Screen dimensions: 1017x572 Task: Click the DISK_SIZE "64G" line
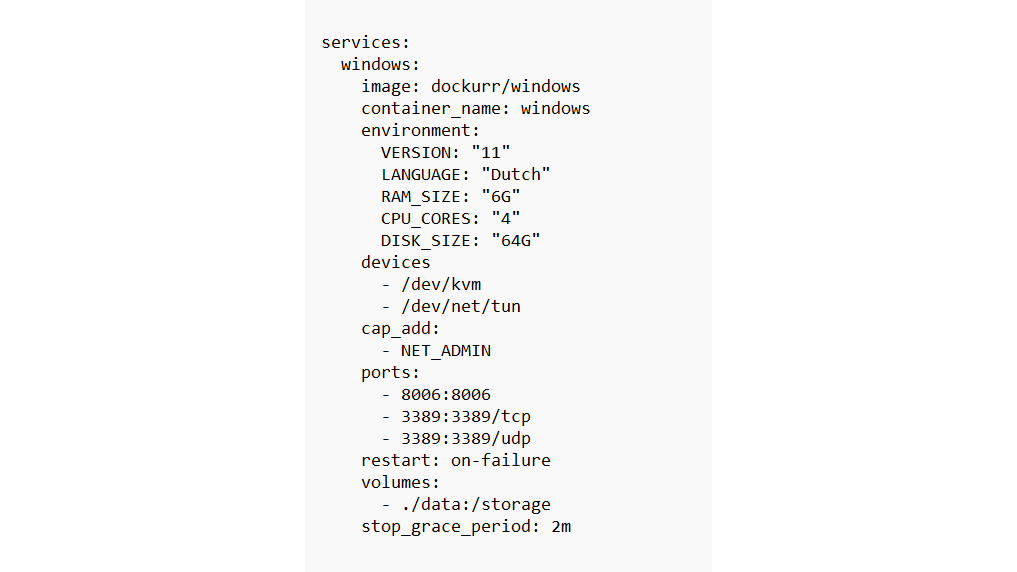[x=460, y=240]
